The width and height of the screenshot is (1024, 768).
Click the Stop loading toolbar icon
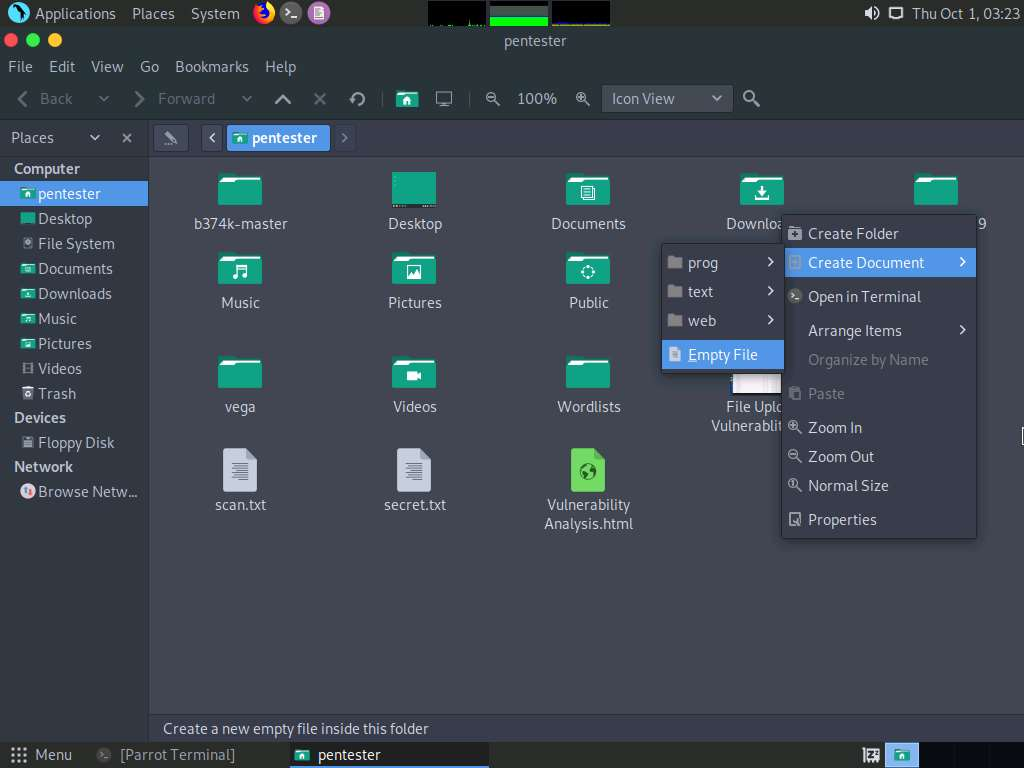click(320, 99)
